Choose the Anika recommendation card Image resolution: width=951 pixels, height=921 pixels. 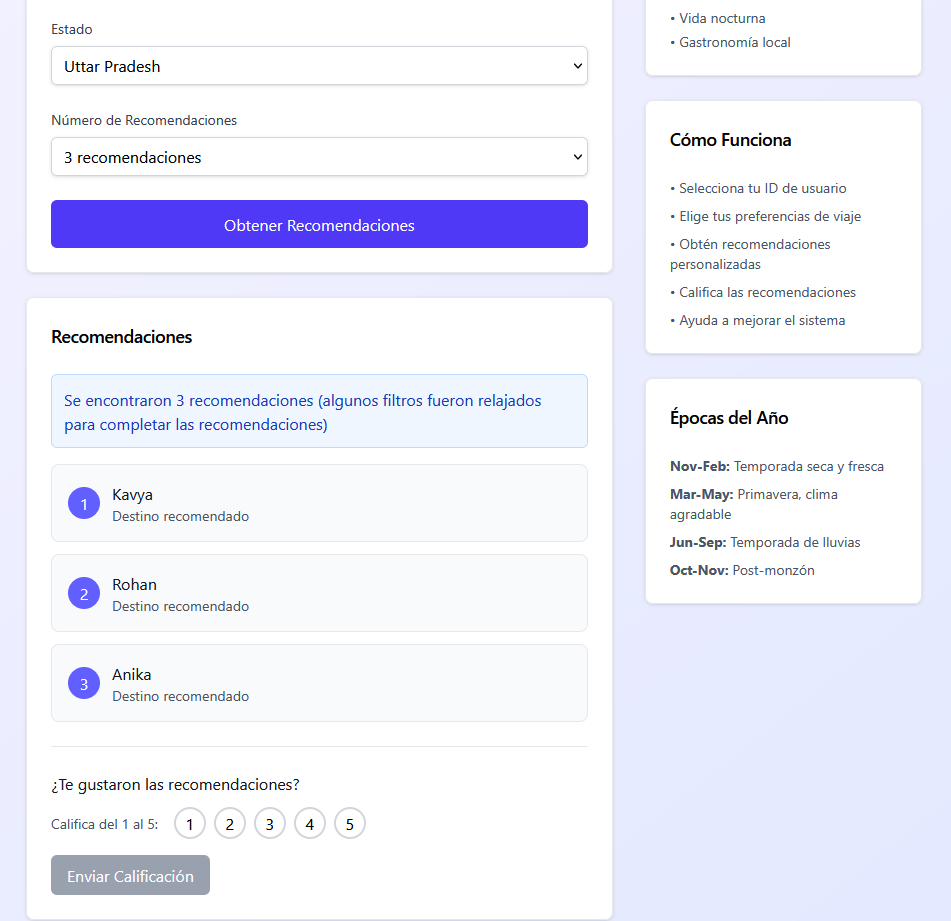pos(319,683)
